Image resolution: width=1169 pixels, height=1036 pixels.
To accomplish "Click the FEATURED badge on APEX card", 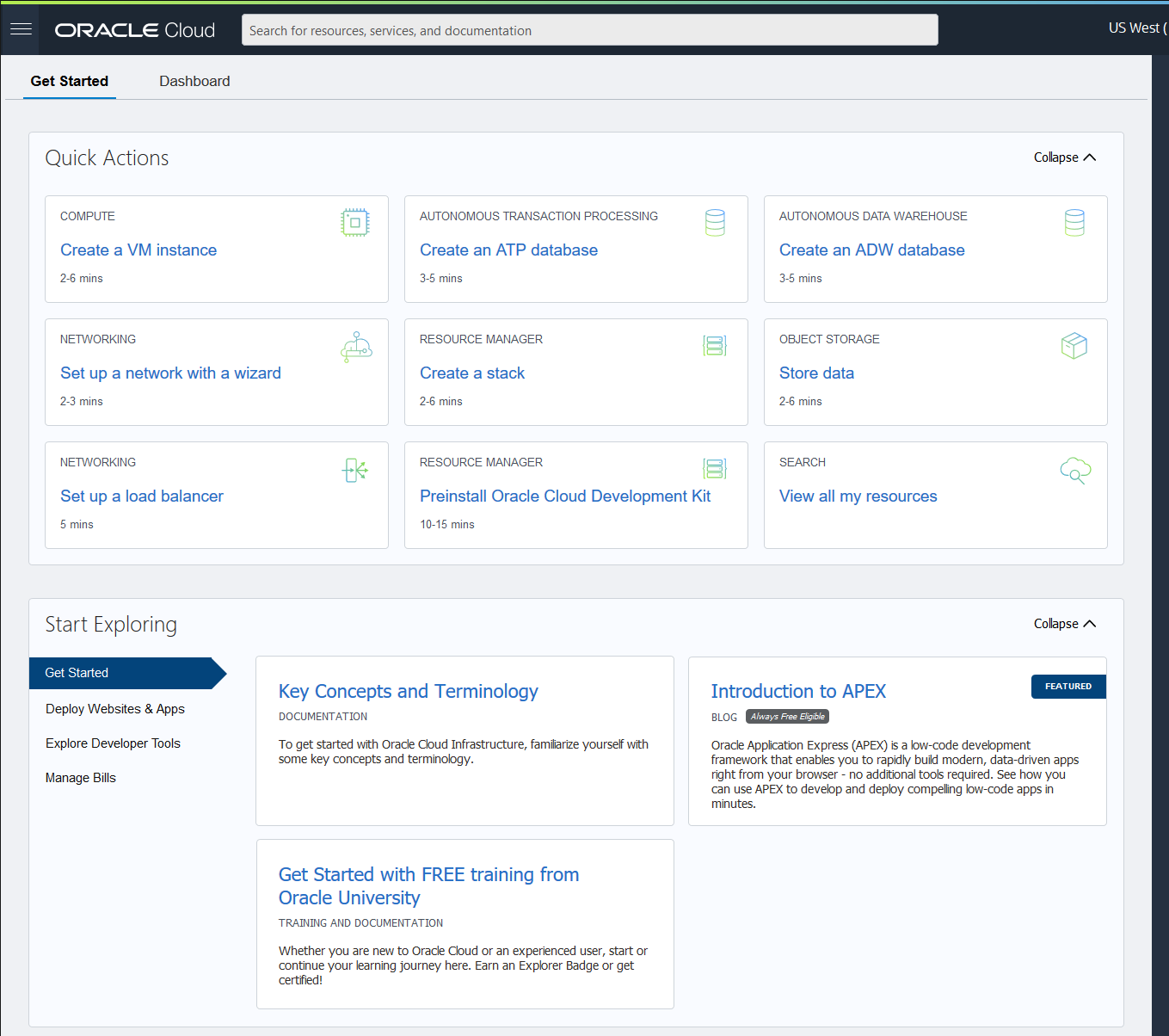I will point(1068,687).
